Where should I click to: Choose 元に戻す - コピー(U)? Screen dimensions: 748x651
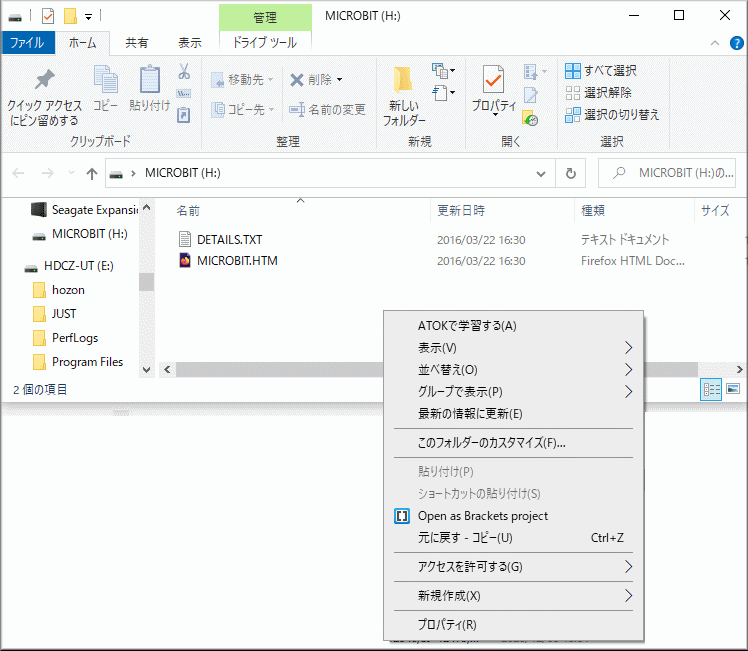click(513, 538)
